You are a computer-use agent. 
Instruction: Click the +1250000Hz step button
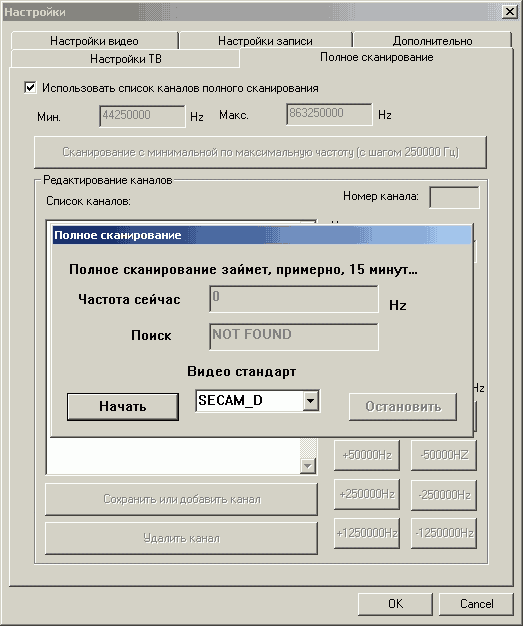[367, 533]
